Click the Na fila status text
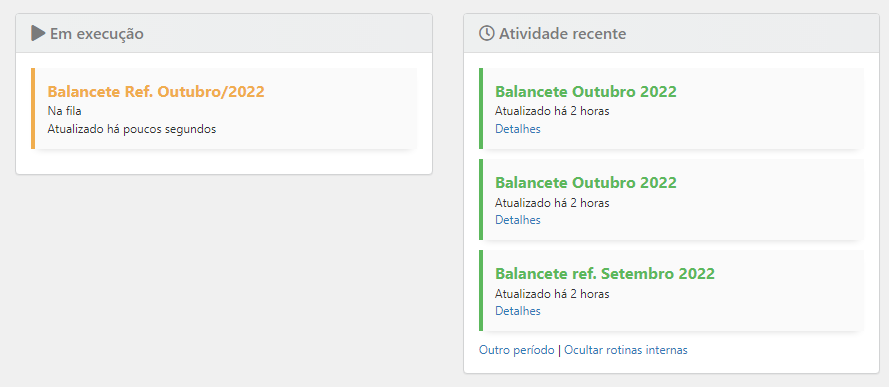Viewport: 889px width, 387px height. coord(64,111)
